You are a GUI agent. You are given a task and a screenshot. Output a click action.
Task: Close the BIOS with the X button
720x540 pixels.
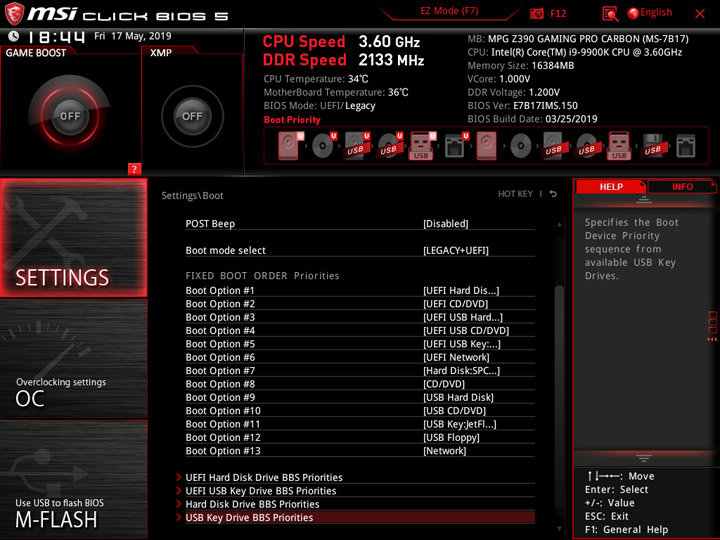(700, 14)
